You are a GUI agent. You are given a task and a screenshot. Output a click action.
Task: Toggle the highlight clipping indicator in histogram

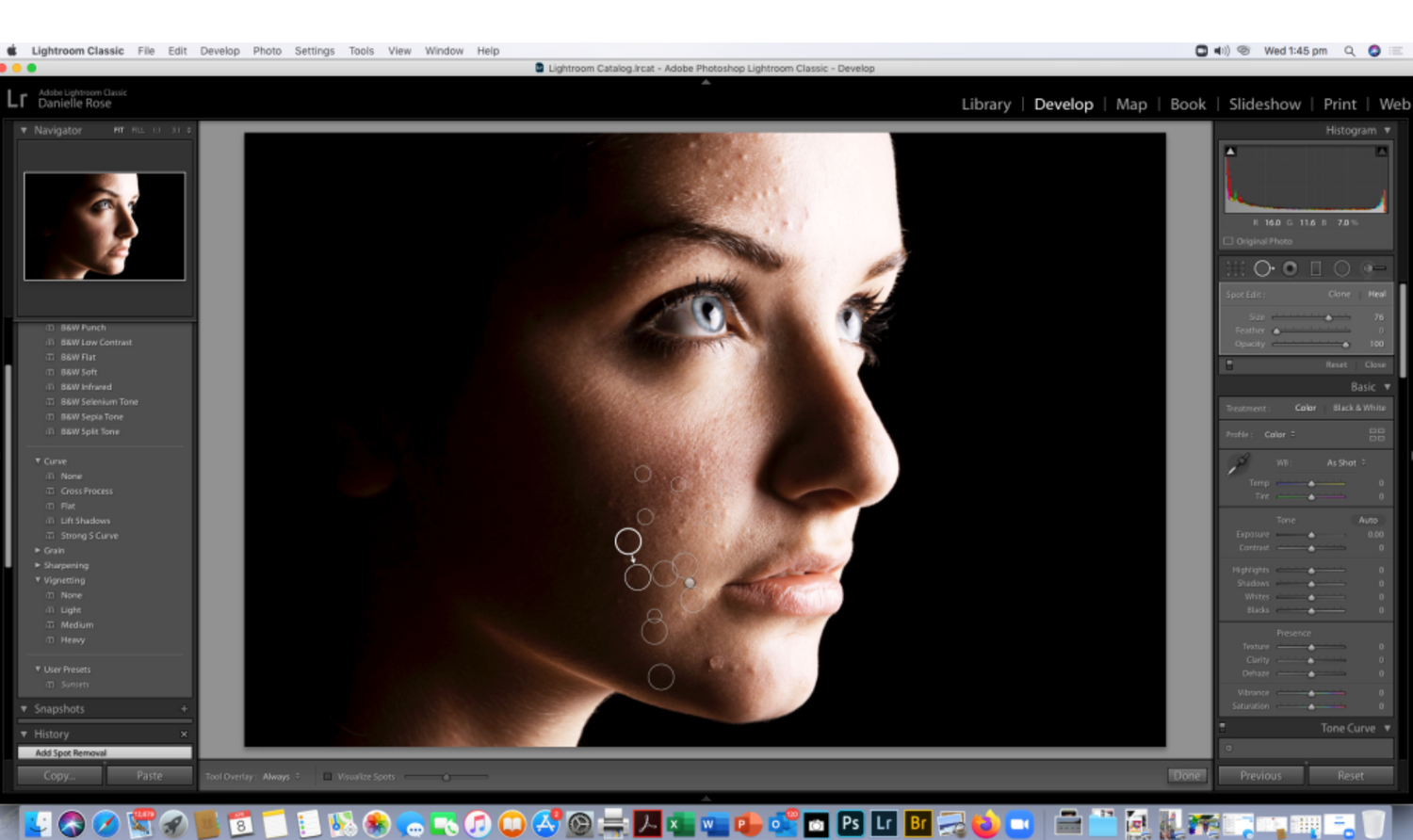1381,151
